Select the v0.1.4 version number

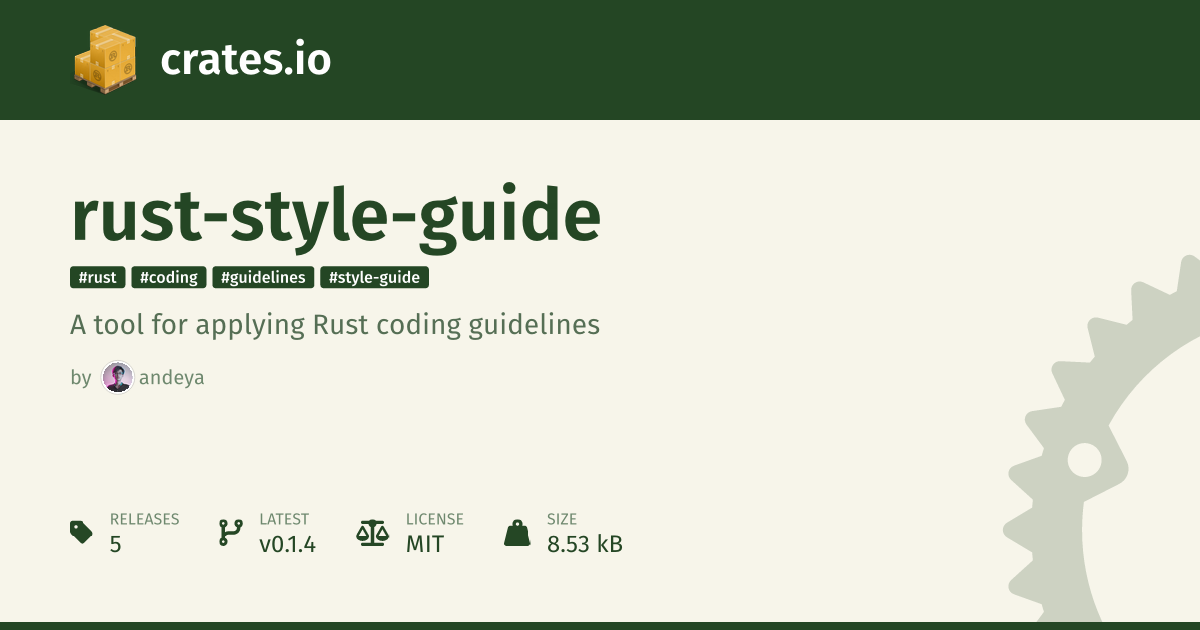[287, 545]
